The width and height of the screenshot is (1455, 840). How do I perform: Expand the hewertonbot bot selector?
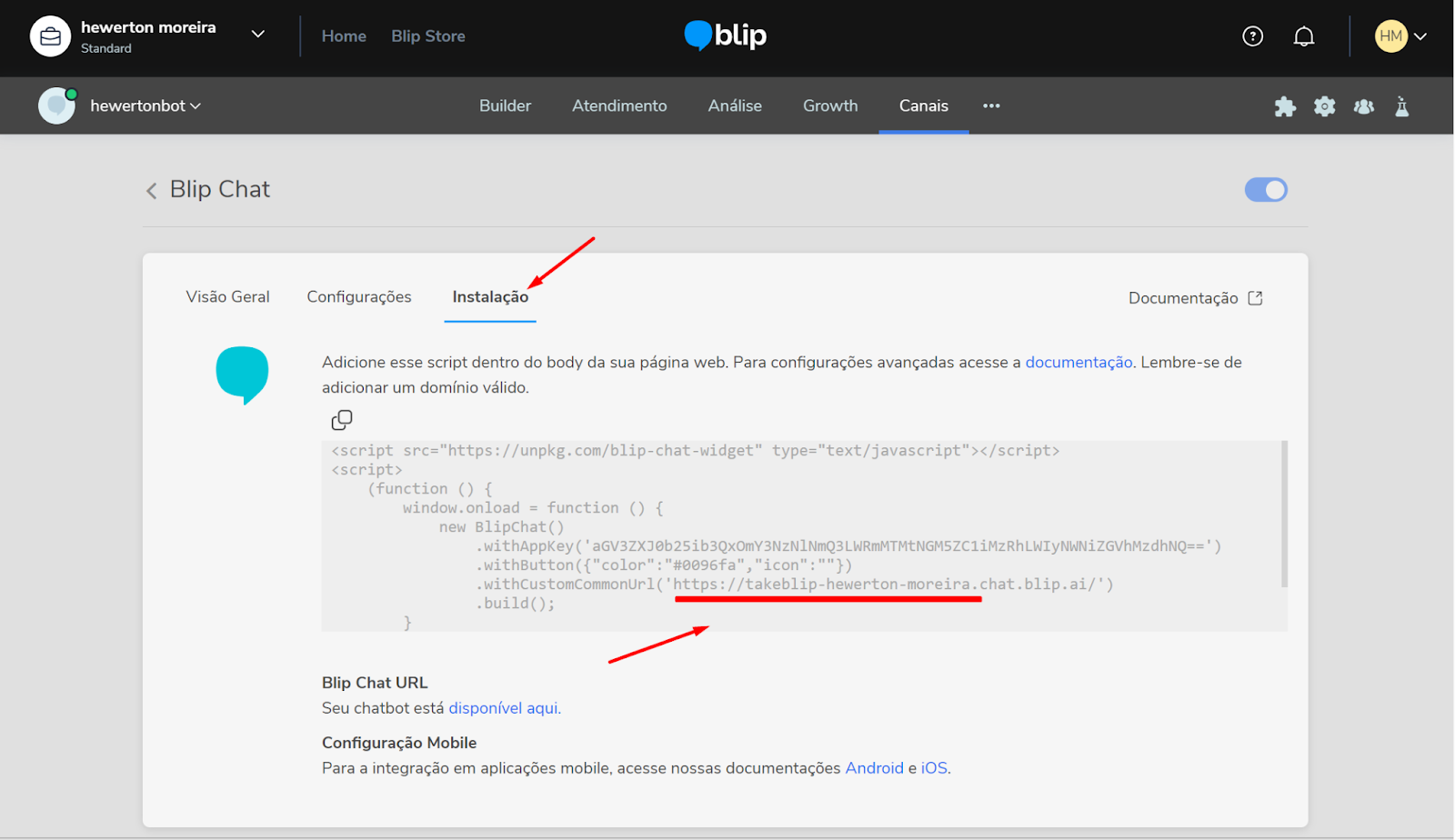(x=145, y=106)
